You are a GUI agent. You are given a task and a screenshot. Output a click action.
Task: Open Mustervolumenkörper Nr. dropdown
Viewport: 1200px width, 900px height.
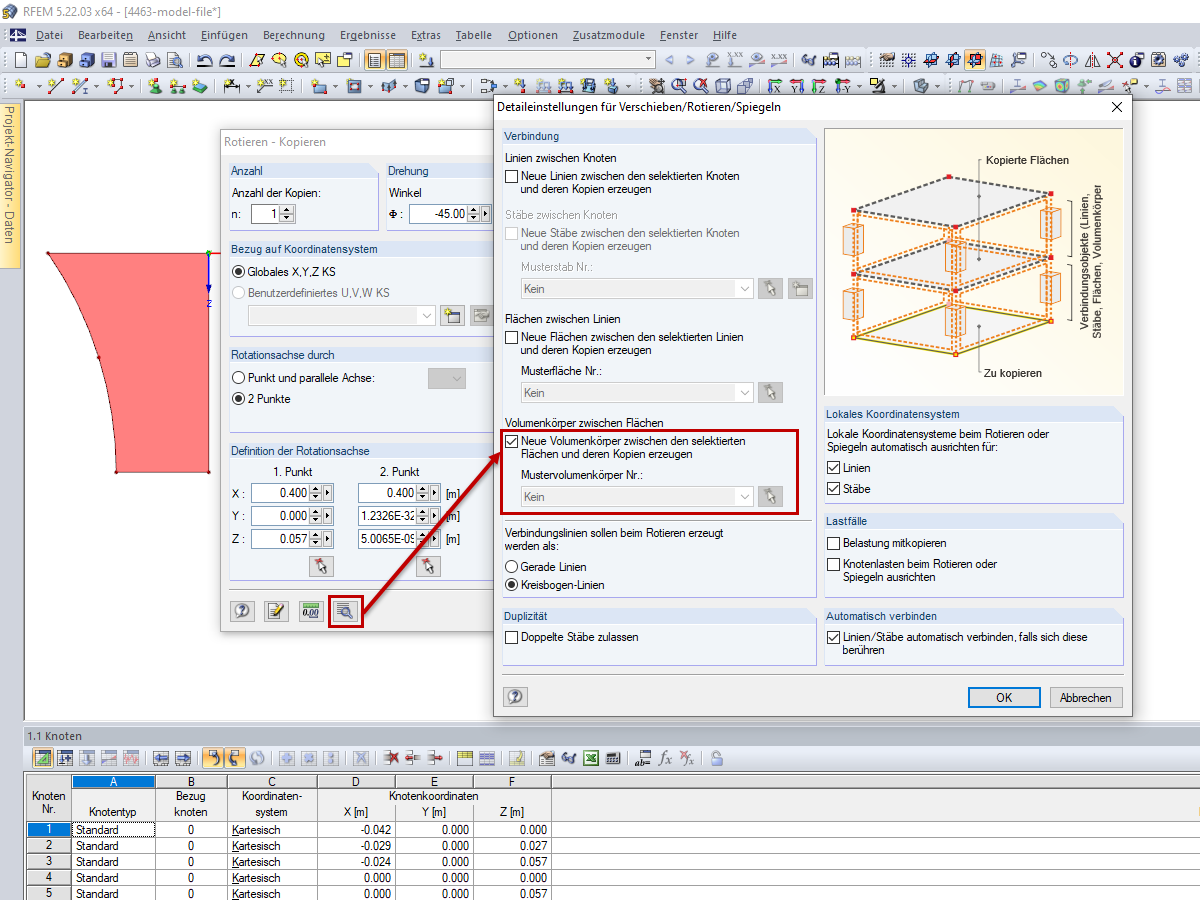point(637,496)
